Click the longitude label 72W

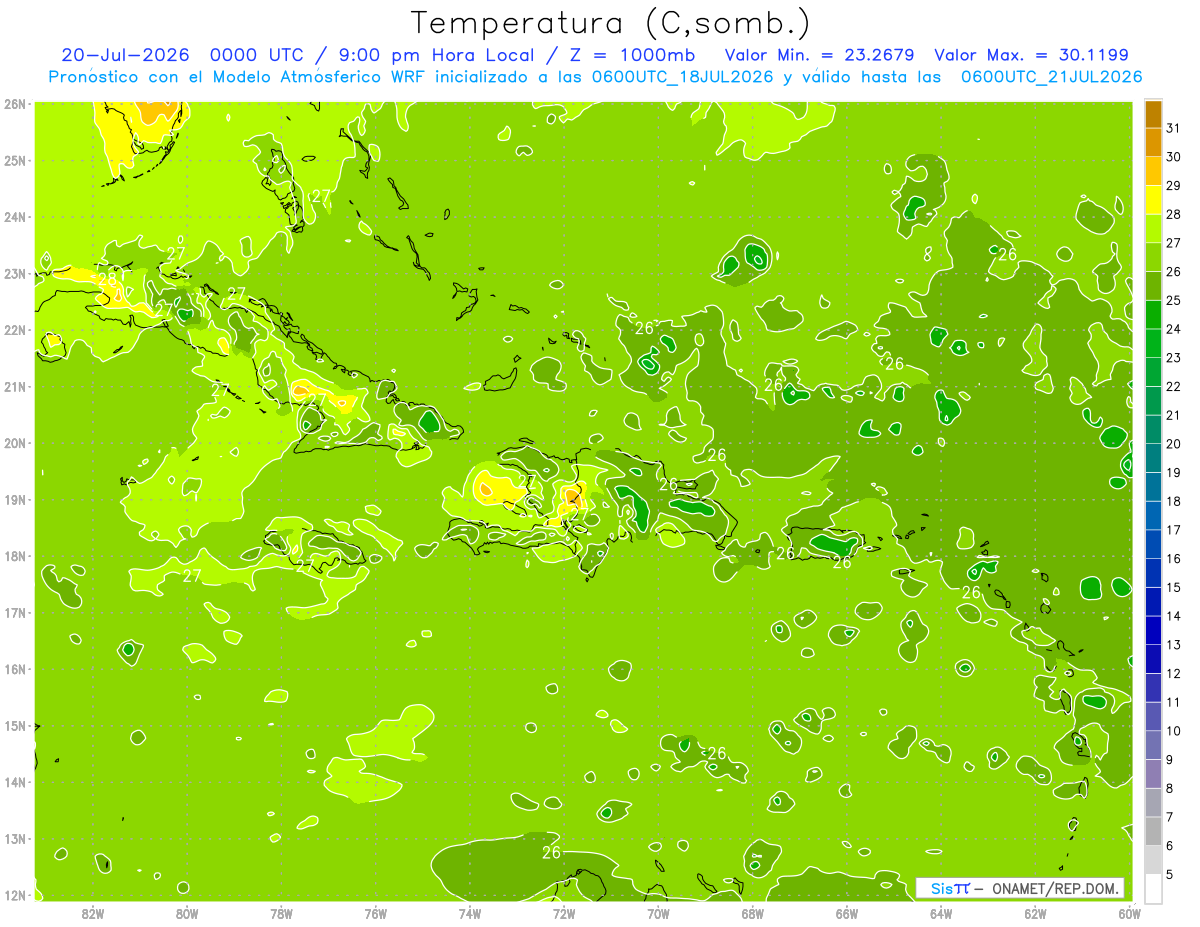[x=564, y=913]
